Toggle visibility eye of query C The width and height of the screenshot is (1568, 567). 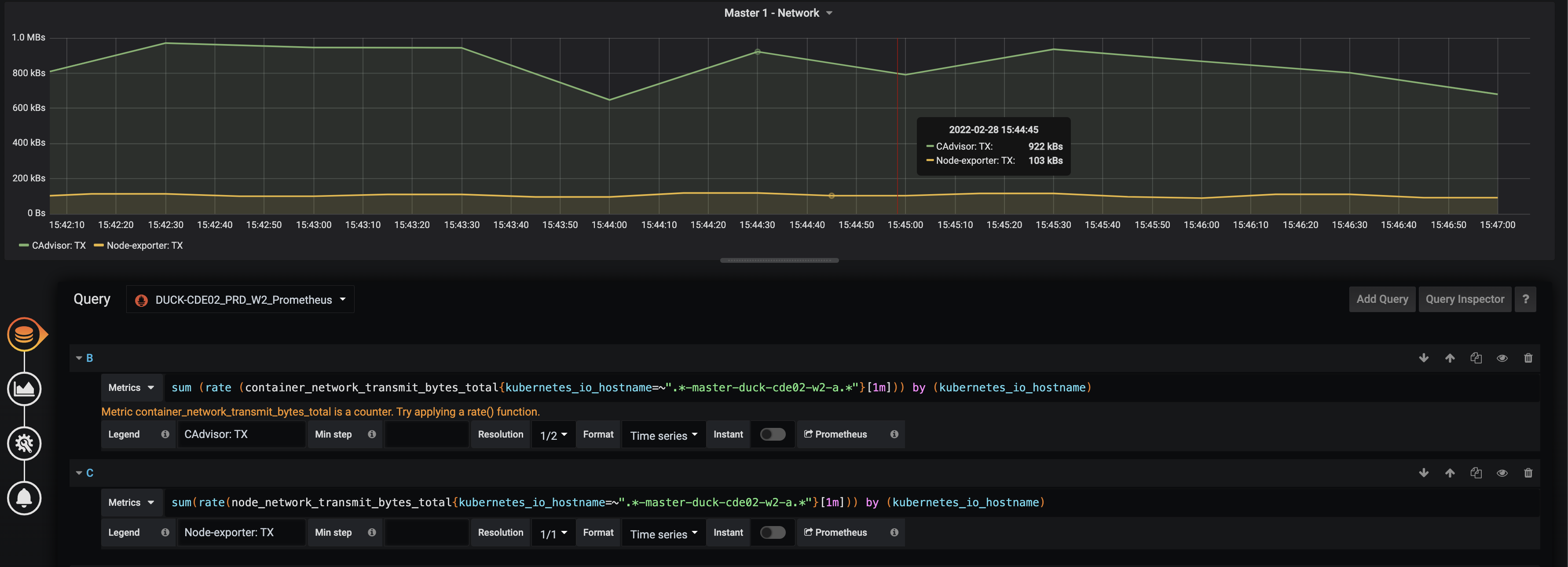tap(1502, 473)
